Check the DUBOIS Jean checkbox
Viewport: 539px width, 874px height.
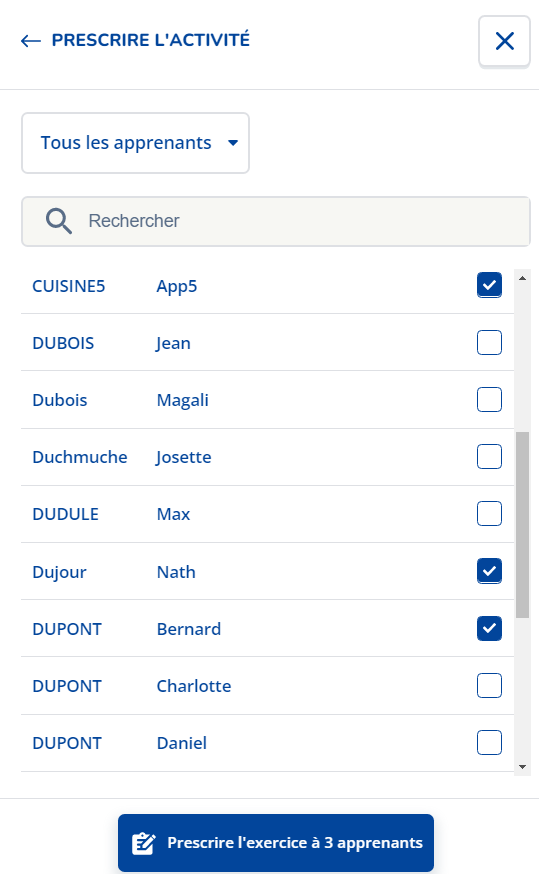[489, 342]
